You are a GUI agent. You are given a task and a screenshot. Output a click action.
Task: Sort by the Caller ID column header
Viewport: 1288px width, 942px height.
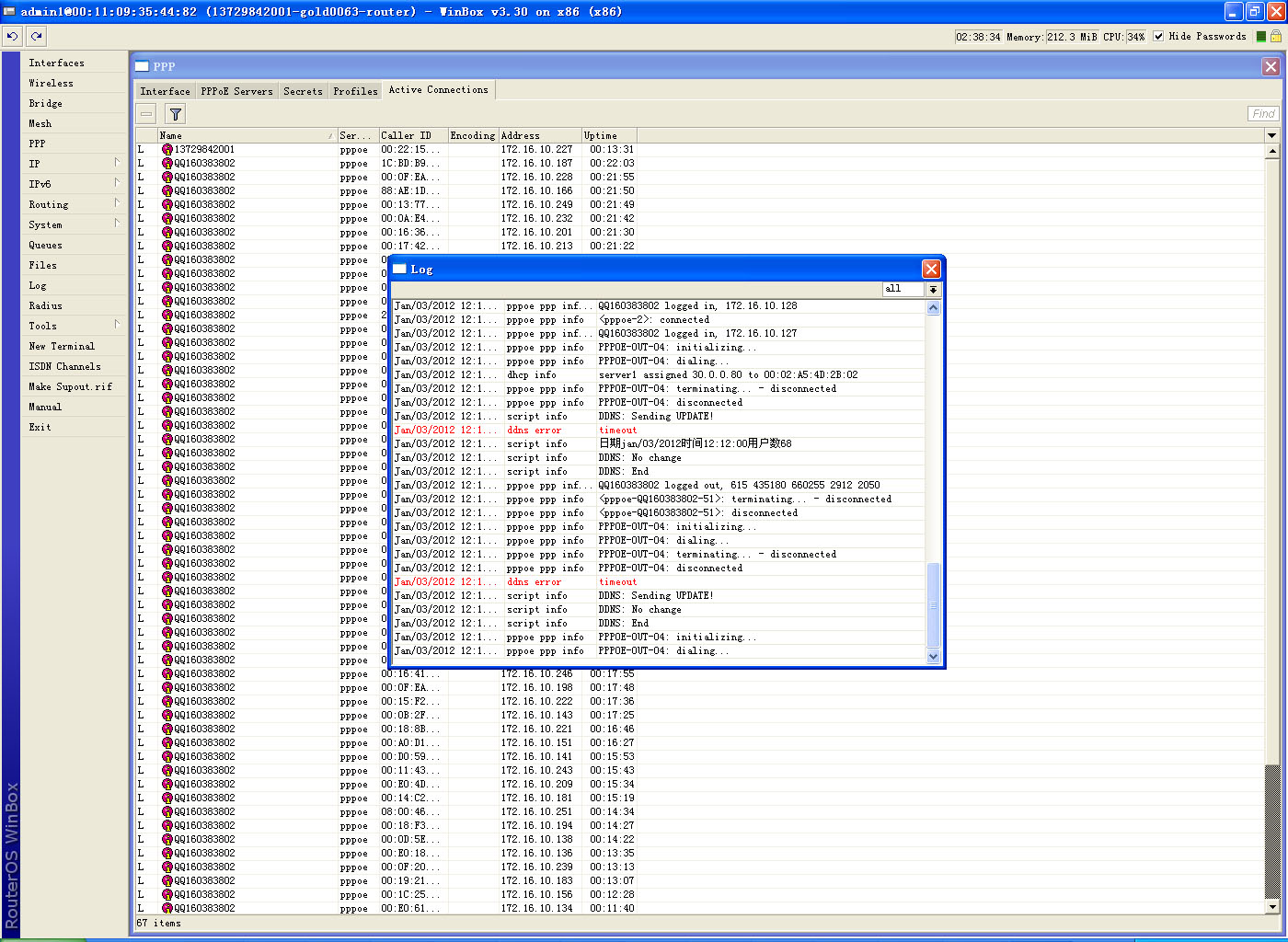tap(413, 135)
